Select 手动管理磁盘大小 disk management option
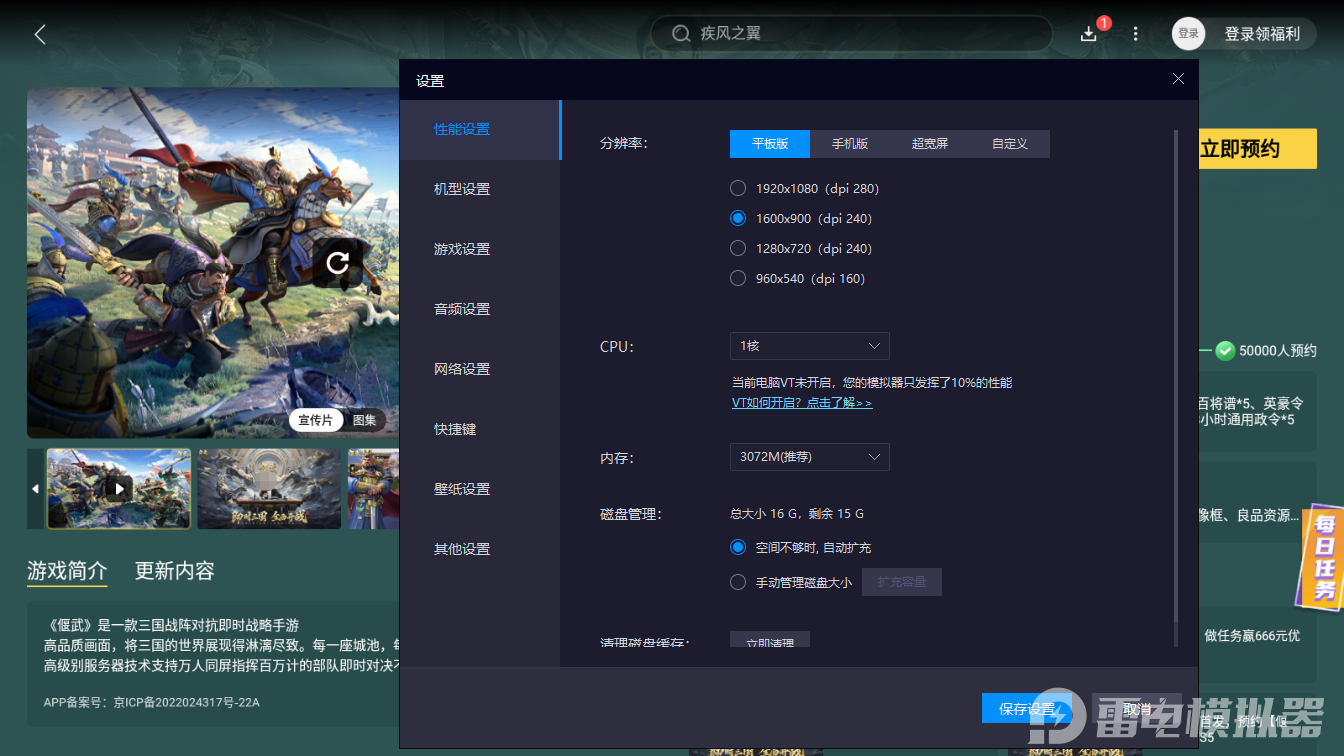The height and width of the screenshot is (756, 1344). (x=738, y=581)
